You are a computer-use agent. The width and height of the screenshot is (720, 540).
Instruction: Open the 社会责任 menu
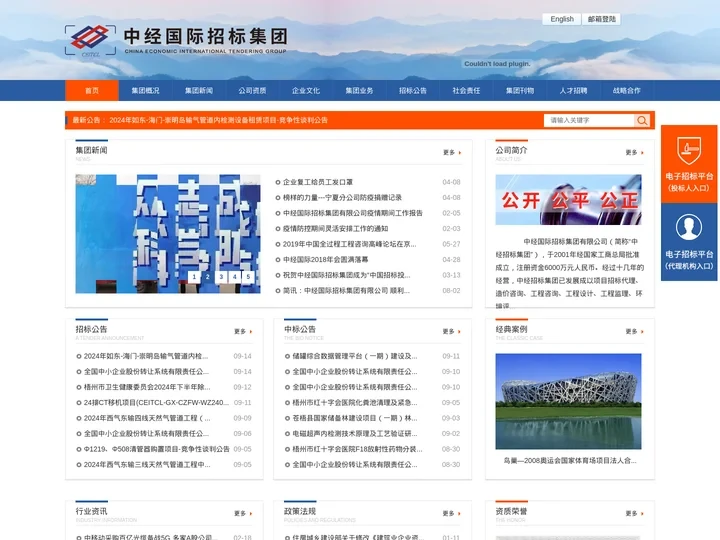[466, 90]
